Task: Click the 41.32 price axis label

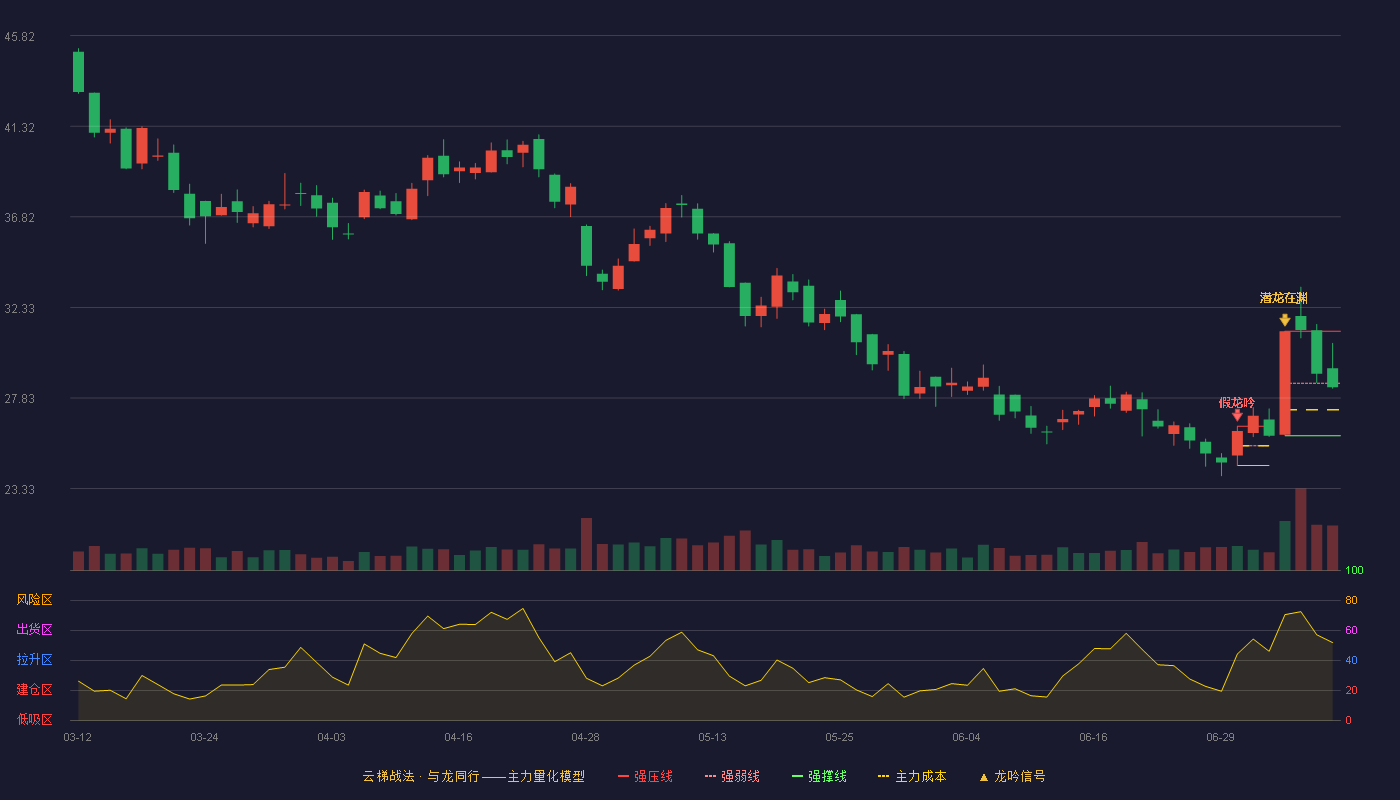Action: pos(20,128)
